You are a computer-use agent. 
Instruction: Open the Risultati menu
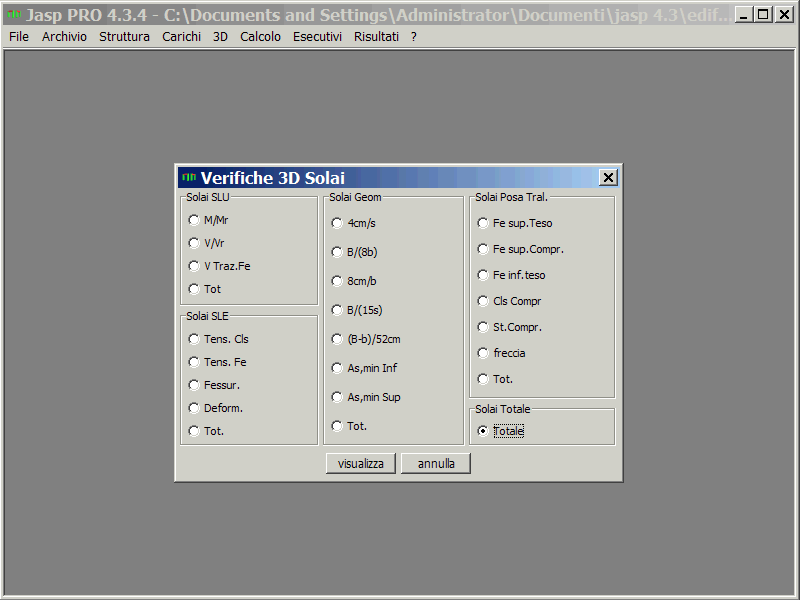(x=376, y=37)
